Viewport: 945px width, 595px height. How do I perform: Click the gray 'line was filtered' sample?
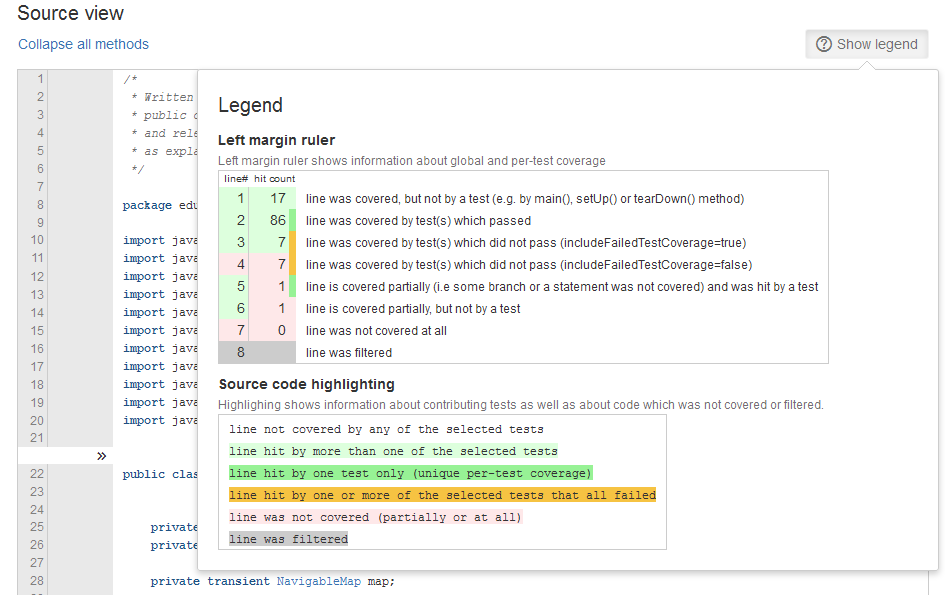288,539
